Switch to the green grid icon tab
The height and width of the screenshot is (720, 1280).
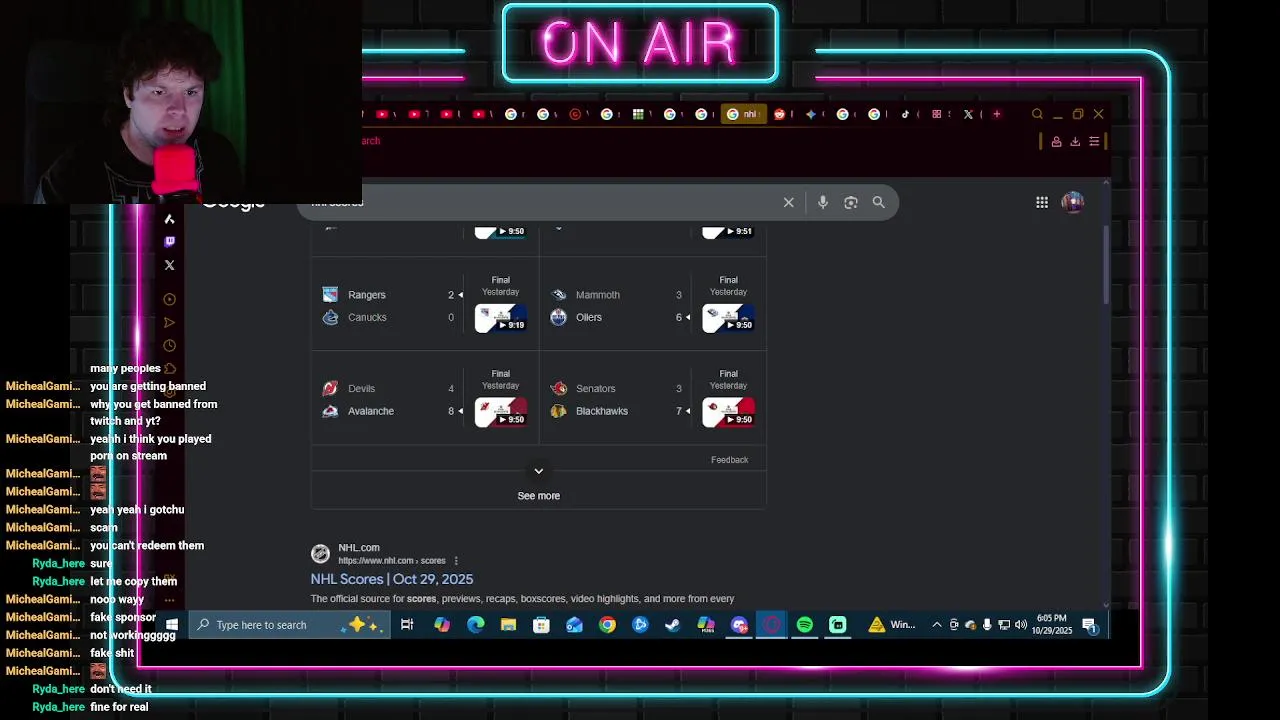638,114
